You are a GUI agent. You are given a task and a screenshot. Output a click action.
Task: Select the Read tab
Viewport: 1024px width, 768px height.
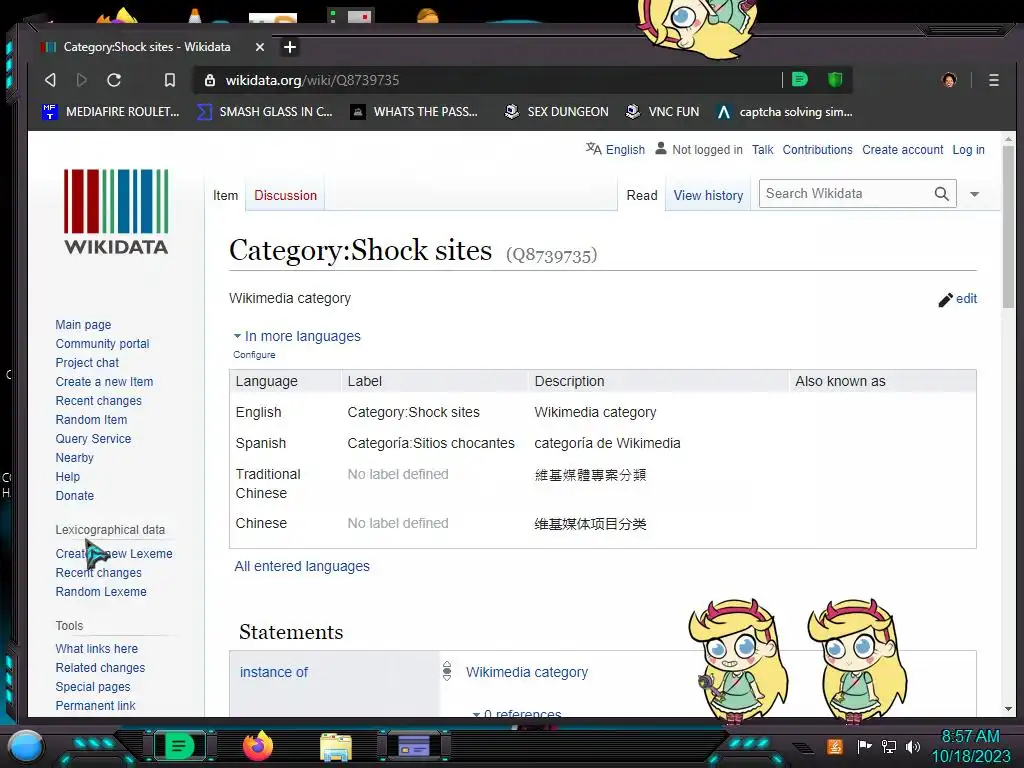[x=642, y=195]
